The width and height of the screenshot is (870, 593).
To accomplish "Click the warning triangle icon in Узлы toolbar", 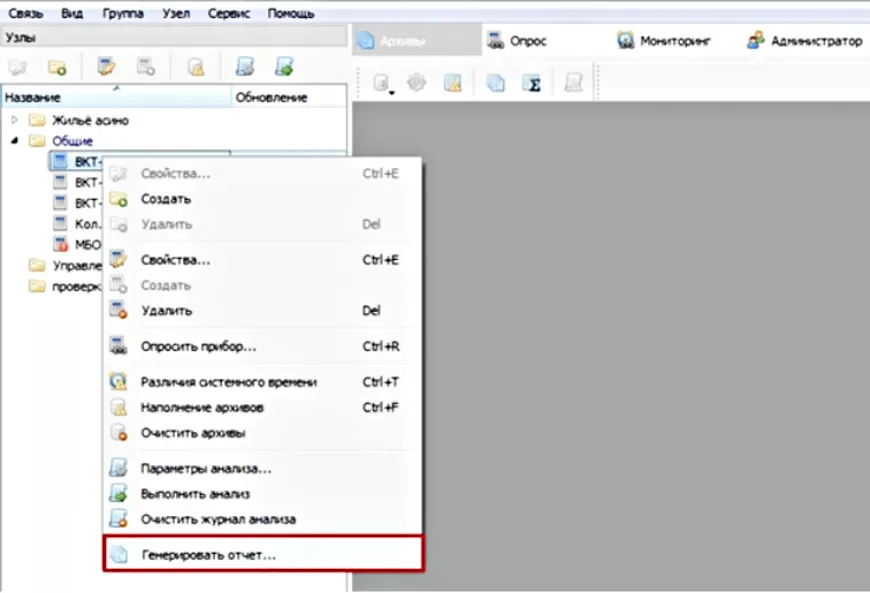I will pyautogui.click(x=197, y=67).
